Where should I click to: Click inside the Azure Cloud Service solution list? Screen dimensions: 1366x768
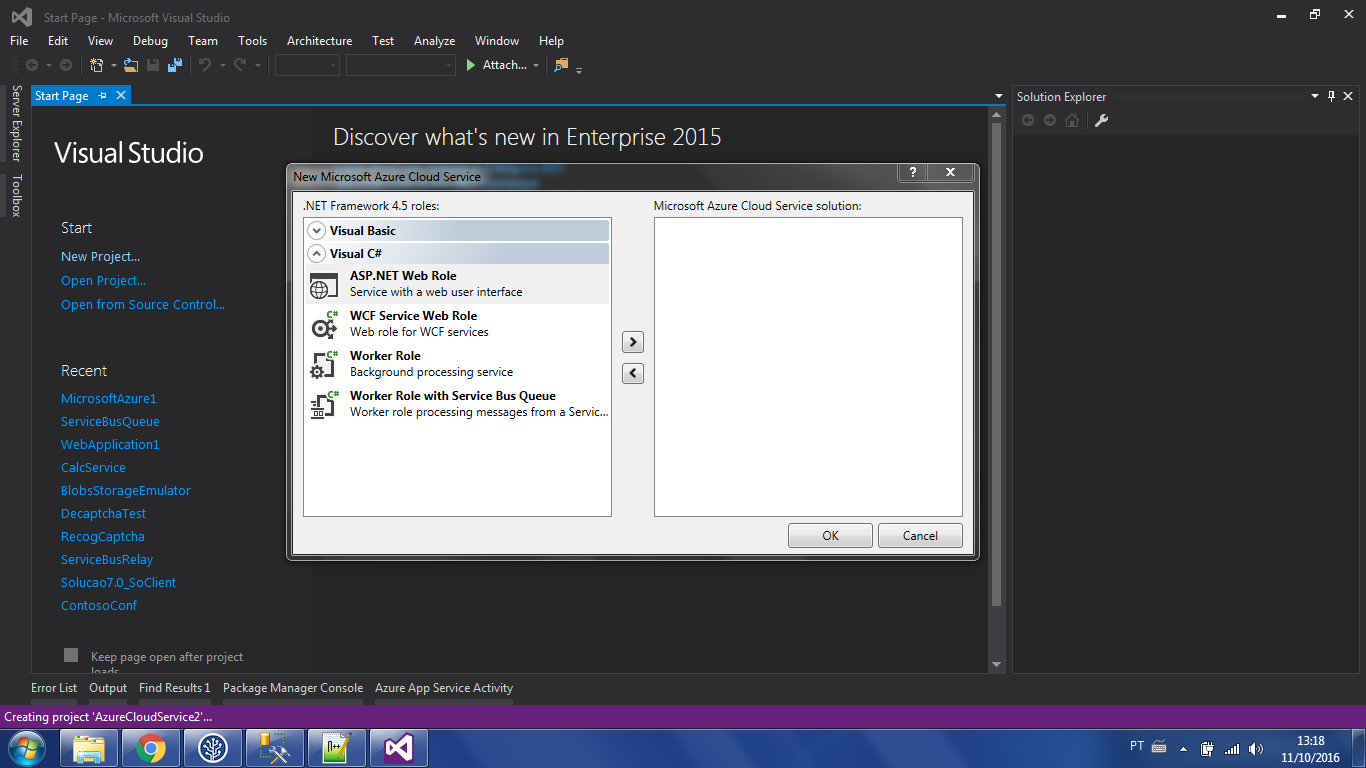808,367
